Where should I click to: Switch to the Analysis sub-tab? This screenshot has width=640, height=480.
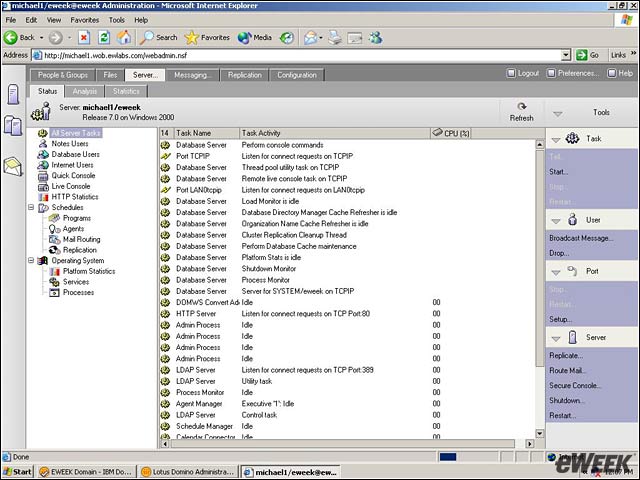coord(84,91)
